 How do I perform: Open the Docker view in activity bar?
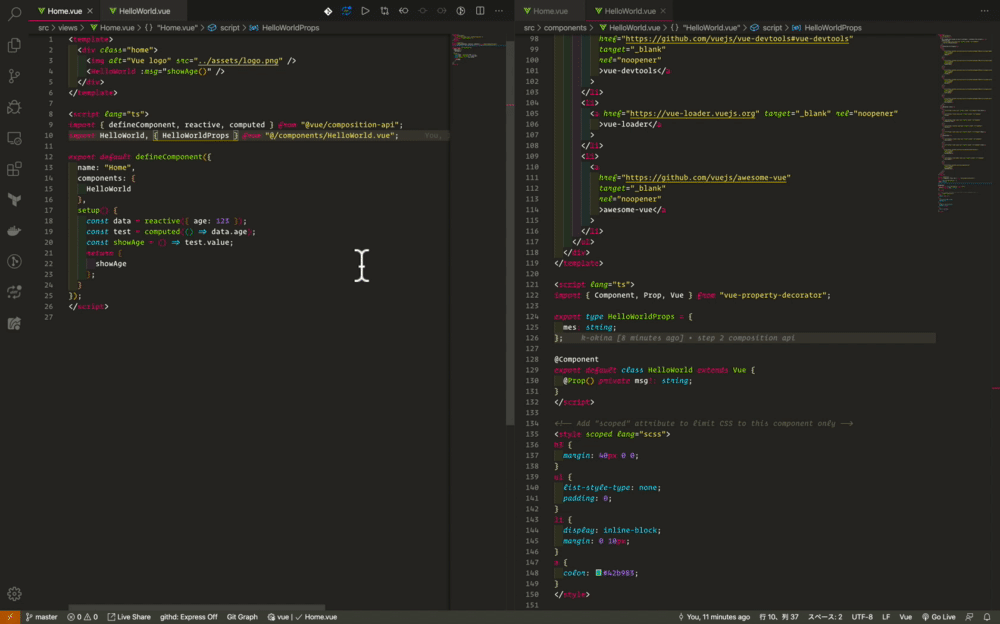click(x=14, y=231)
